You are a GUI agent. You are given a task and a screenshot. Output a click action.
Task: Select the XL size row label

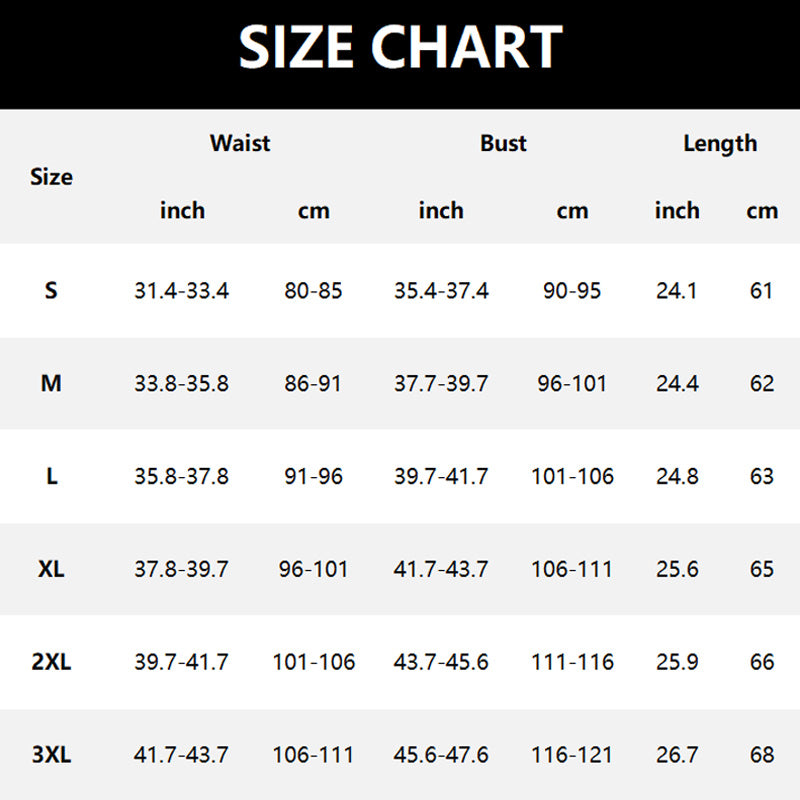pyautogui.click(x=51, y=569)
